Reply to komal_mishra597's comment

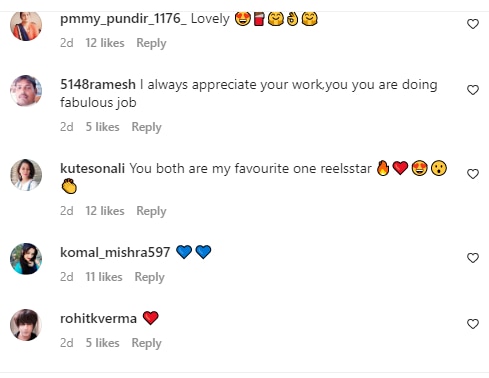pyautogui.click(x=149, y=277)
